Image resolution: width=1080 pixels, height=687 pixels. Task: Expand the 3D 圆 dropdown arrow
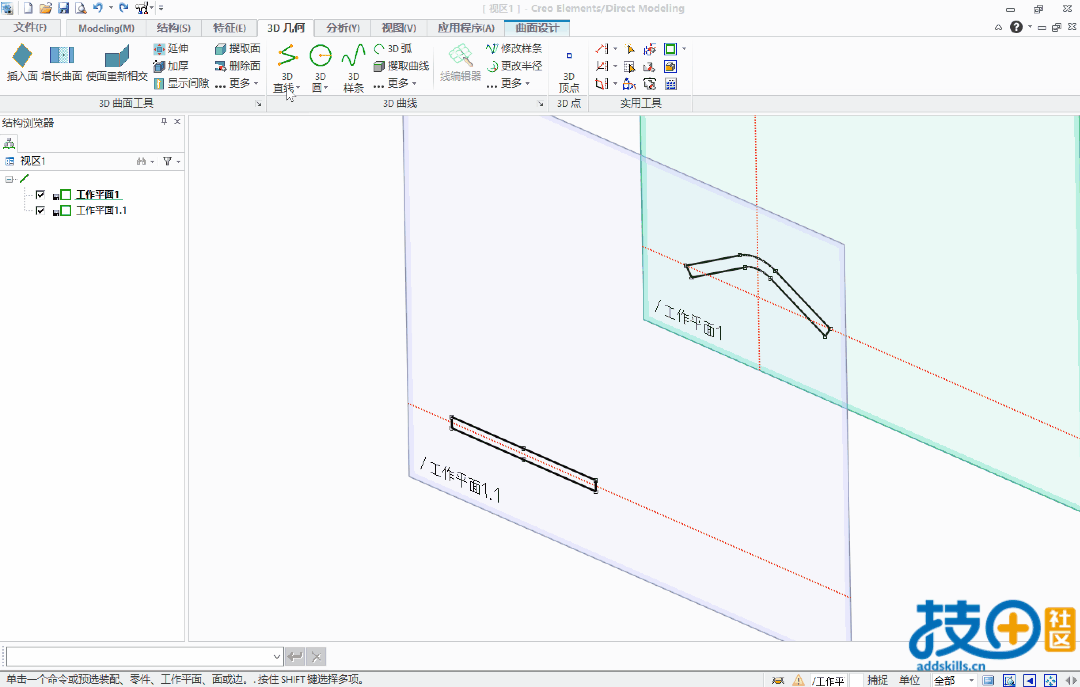[x=325, y=88]
